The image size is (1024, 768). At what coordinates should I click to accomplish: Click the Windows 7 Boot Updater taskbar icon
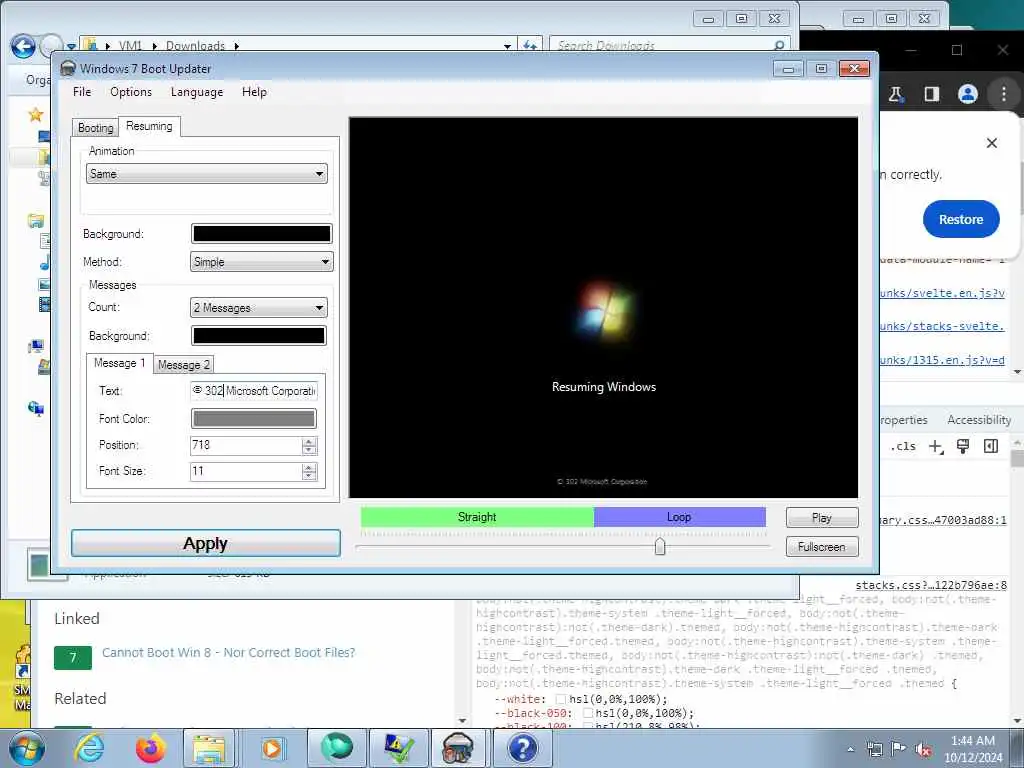458,748
